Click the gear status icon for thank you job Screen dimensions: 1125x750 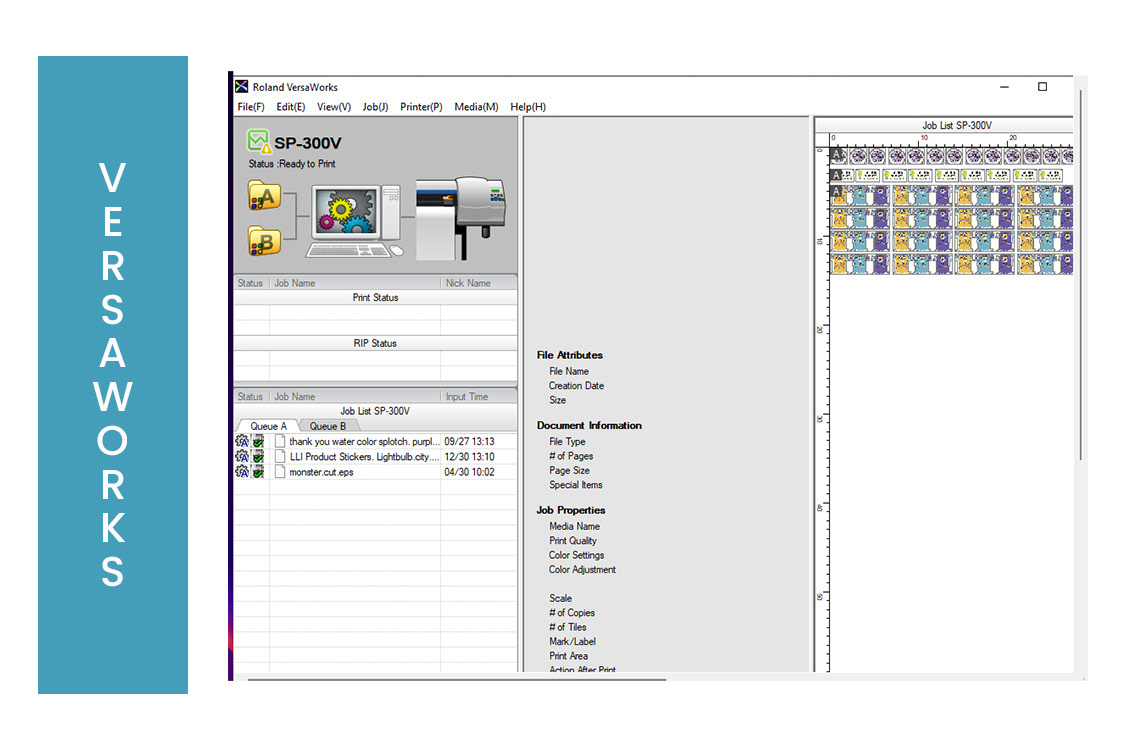point(242,441)
